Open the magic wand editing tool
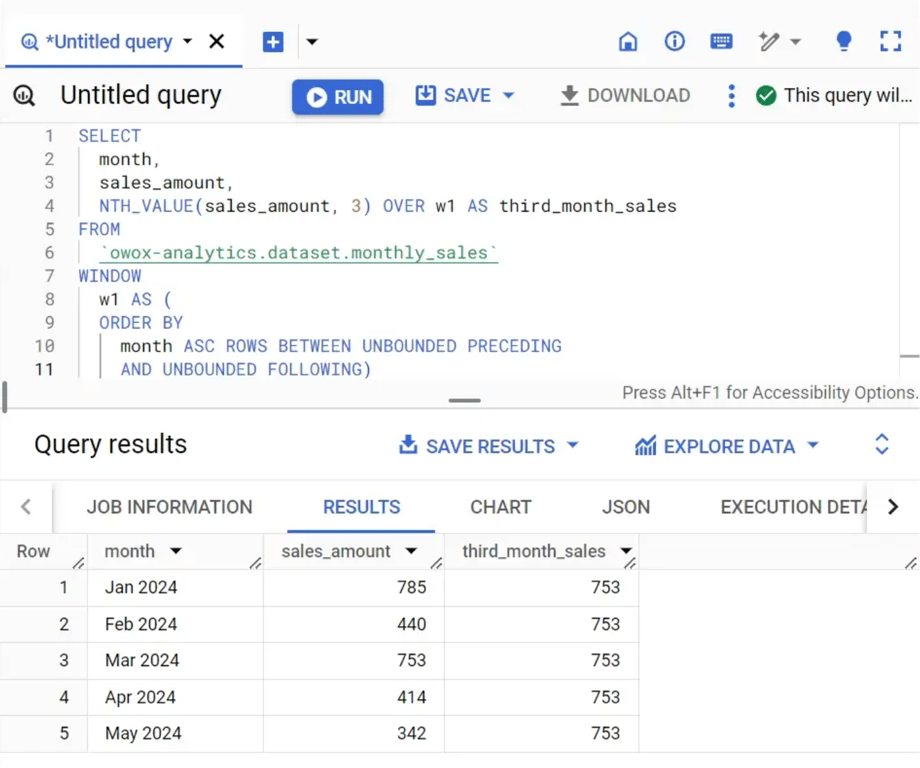 tap(769, 42)
